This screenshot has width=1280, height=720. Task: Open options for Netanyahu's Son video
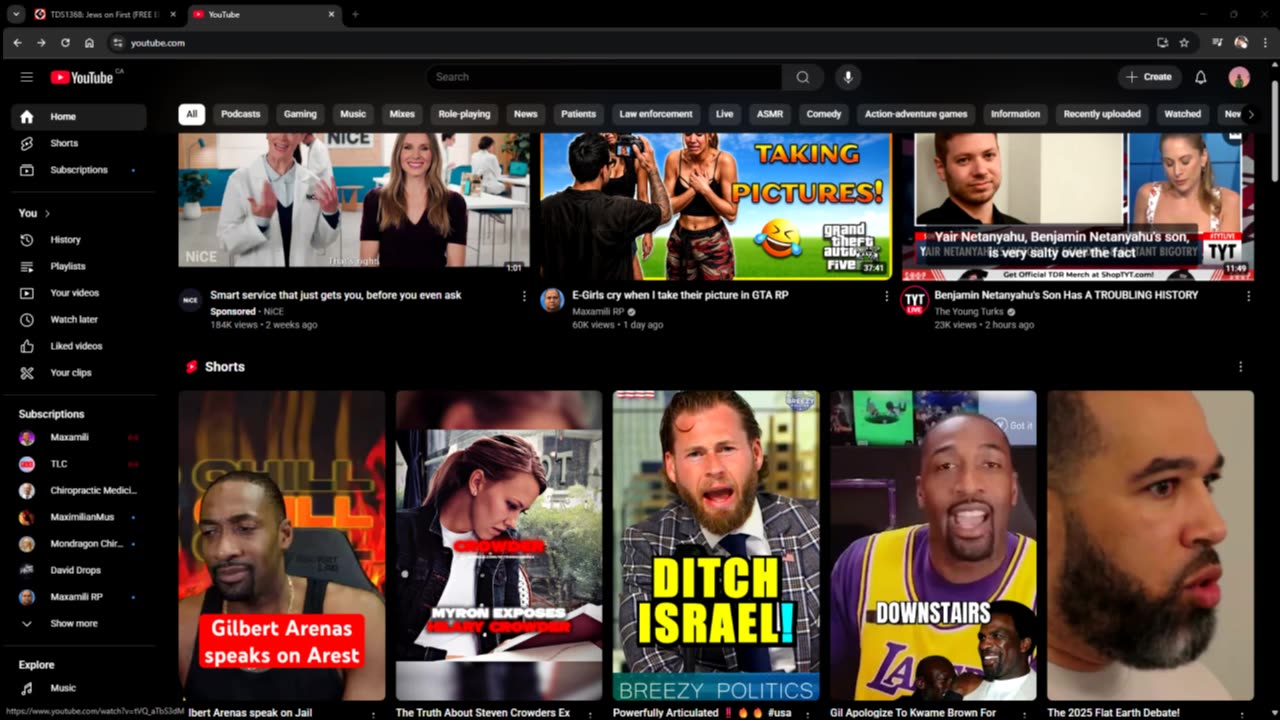point(1248,296)
